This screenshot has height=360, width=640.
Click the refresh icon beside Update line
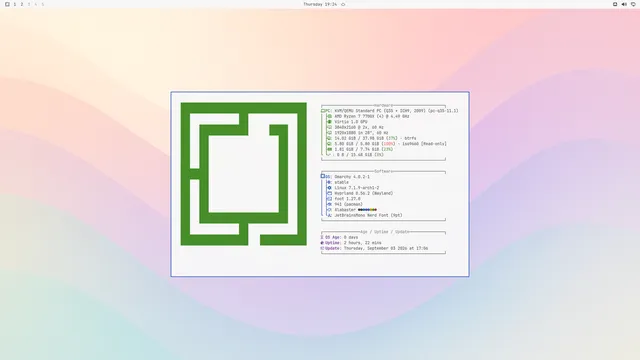pos(322,248)
